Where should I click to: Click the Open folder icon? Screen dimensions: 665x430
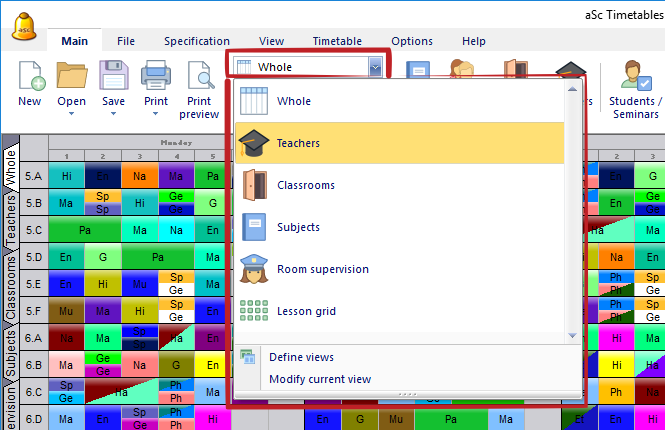tap(71, 76)
